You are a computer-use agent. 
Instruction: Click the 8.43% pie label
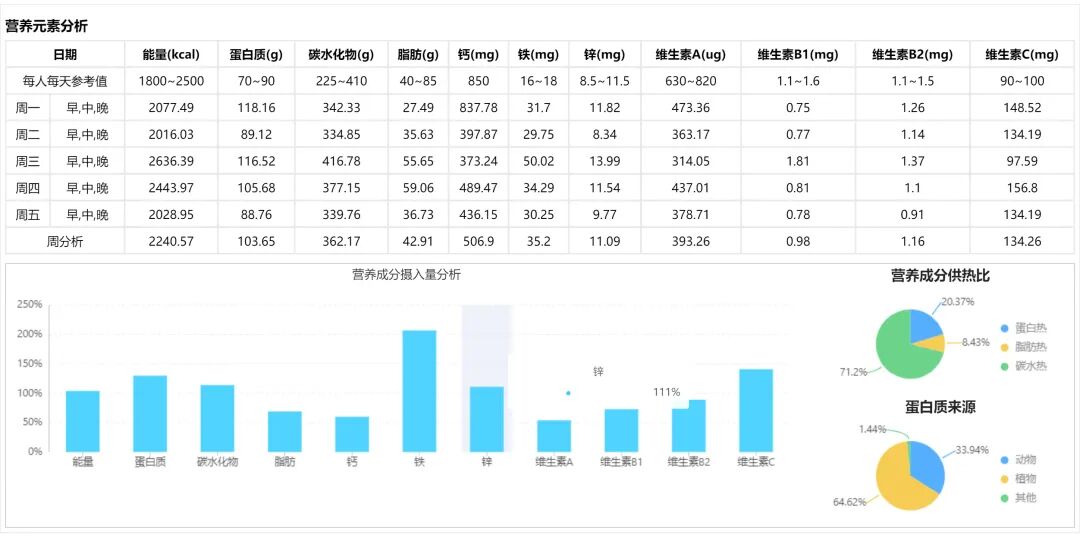click(x=976, y=342)
